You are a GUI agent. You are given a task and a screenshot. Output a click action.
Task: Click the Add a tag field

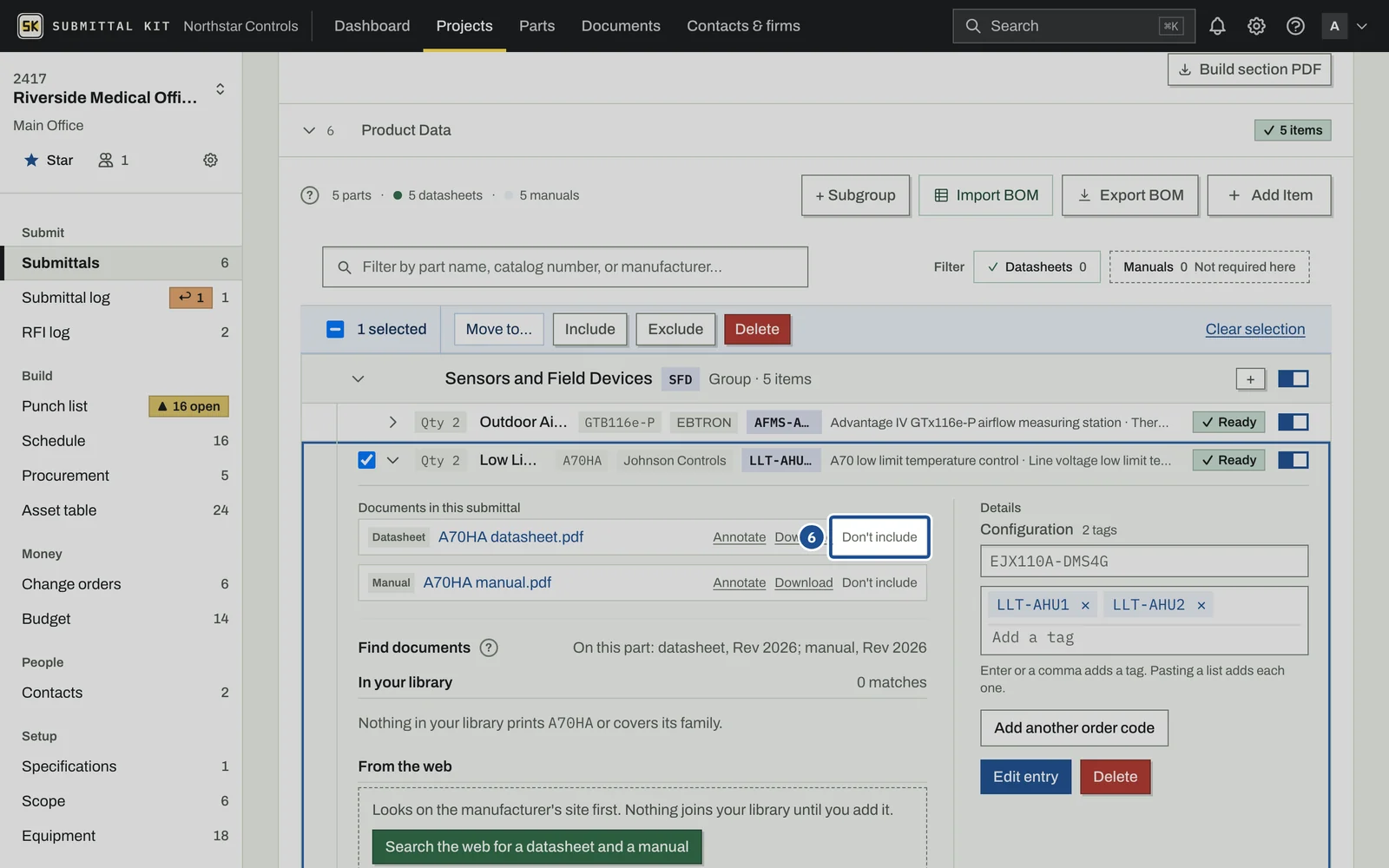pyautogui.click(x=1144, y=637)
